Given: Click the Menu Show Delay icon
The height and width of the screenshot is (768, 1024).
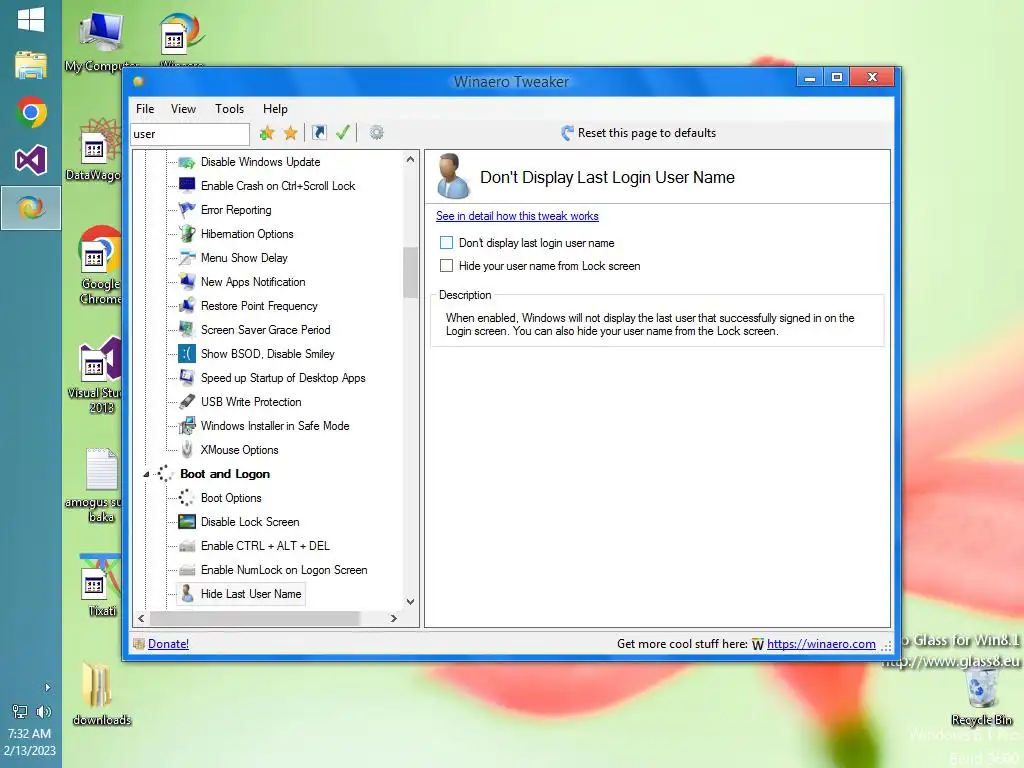Looking at the screenshot, I should pos(187,258).
